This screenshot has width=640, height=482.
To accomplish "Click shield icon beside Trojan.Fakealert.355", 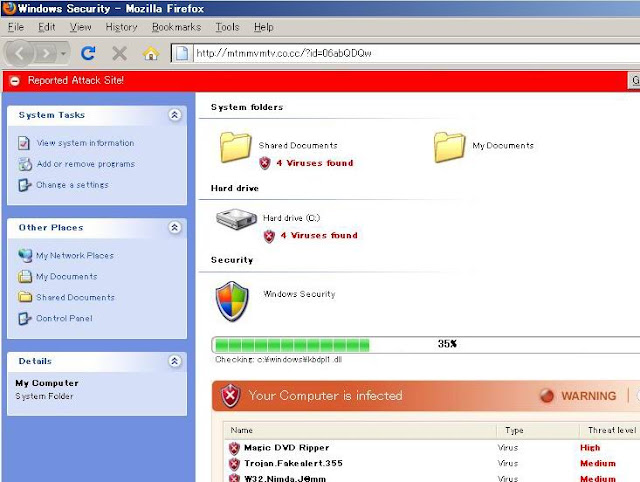I will tap(234, 464).
